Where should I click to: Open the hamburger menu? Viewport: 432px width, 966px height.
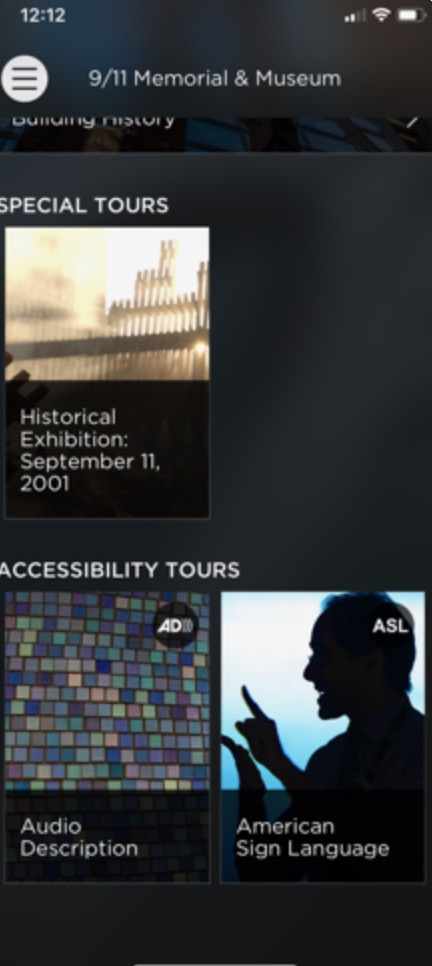[24, 79]
